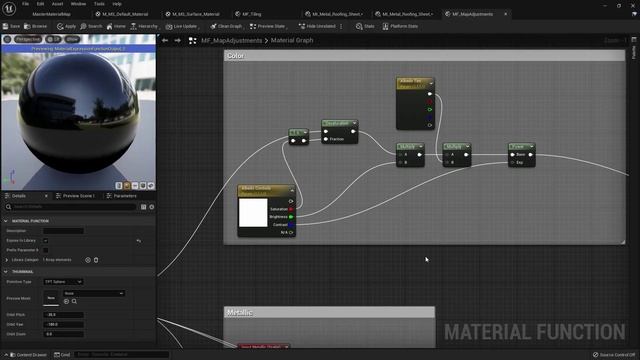The width and height of the screenshot is (640, 360).
Task: Switch to Parameters tab
Action: [x=122, y=196]
